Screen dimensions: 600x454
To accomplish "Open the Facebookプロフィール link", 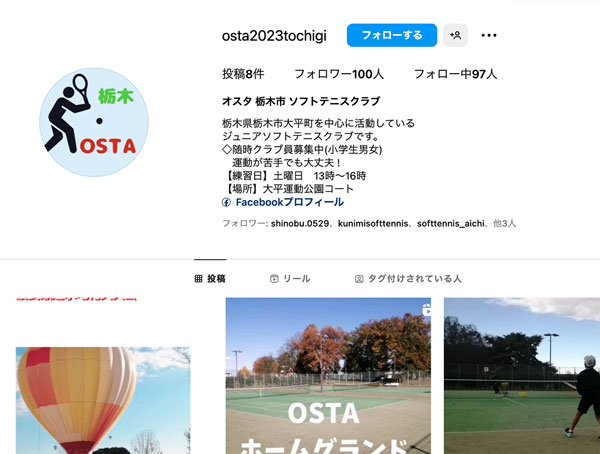I will (289, 202).
